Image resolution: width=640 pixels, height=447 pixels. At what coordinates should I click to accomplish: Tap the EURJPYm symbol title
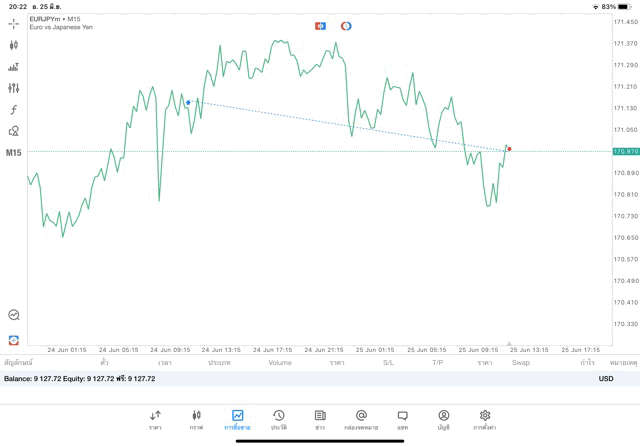[55, 19]
